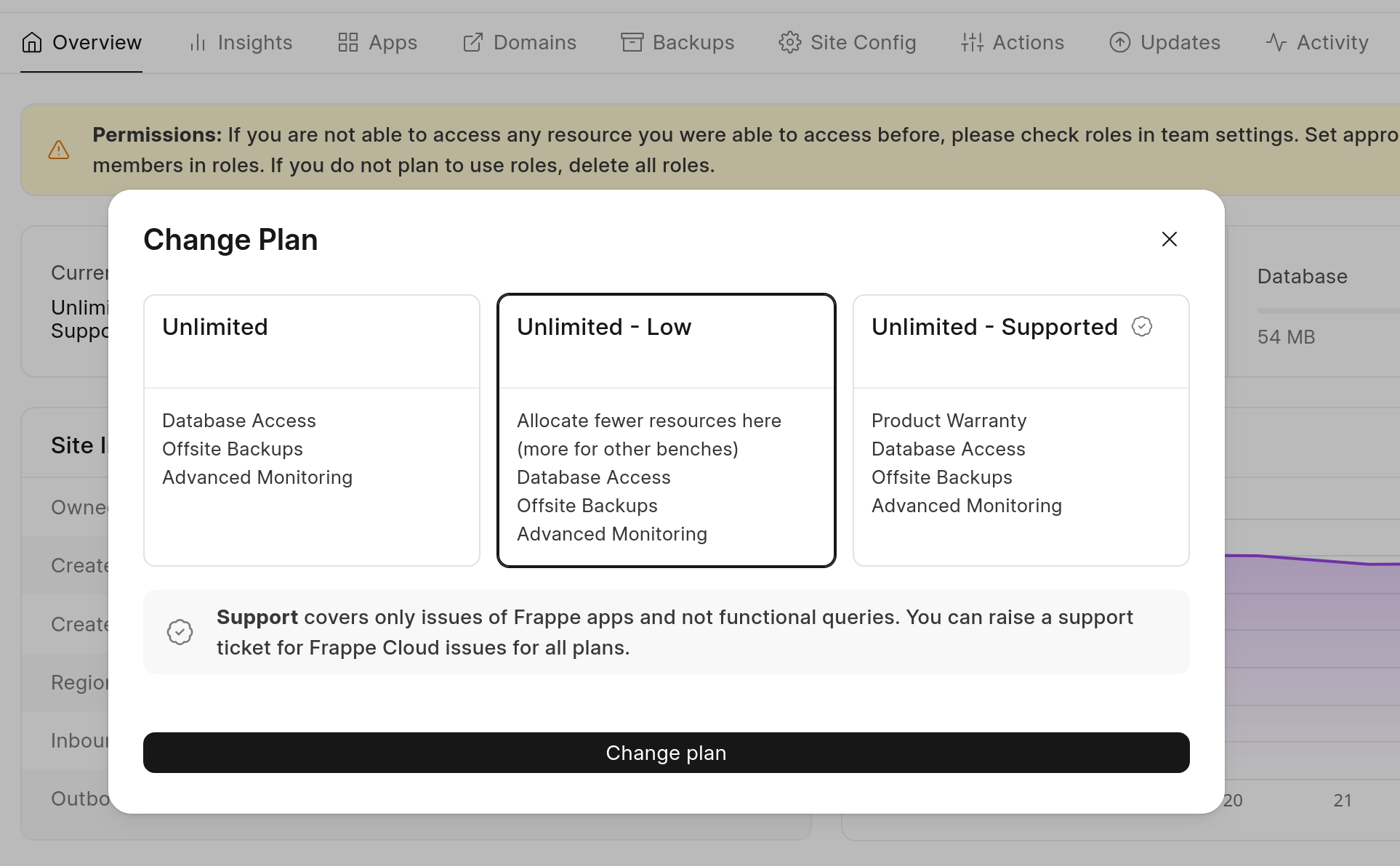Close the Change Plan dialog

(x=1169, y=239)
